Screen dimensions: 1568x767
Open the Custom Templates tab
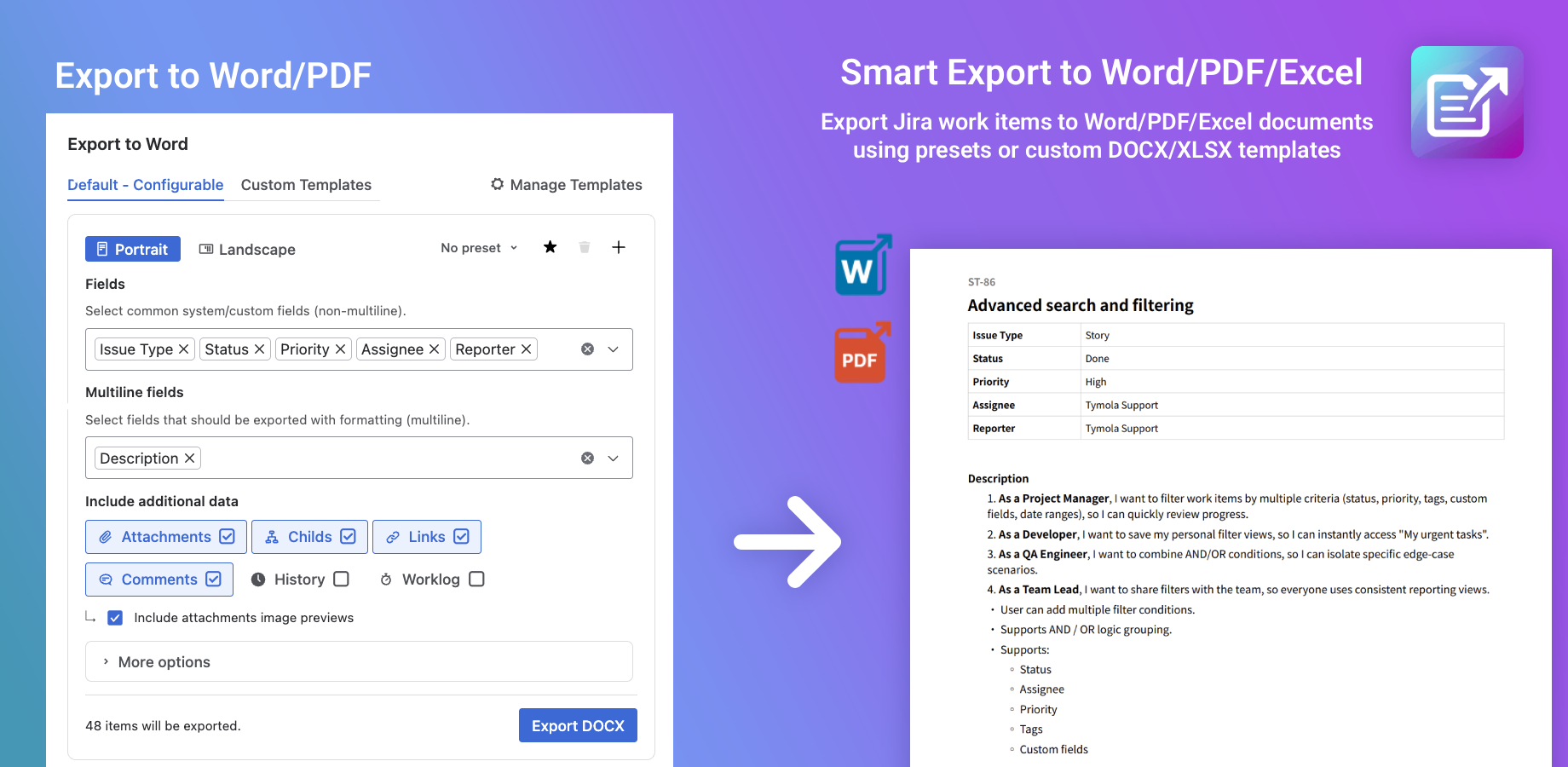[x=306, y=185]
